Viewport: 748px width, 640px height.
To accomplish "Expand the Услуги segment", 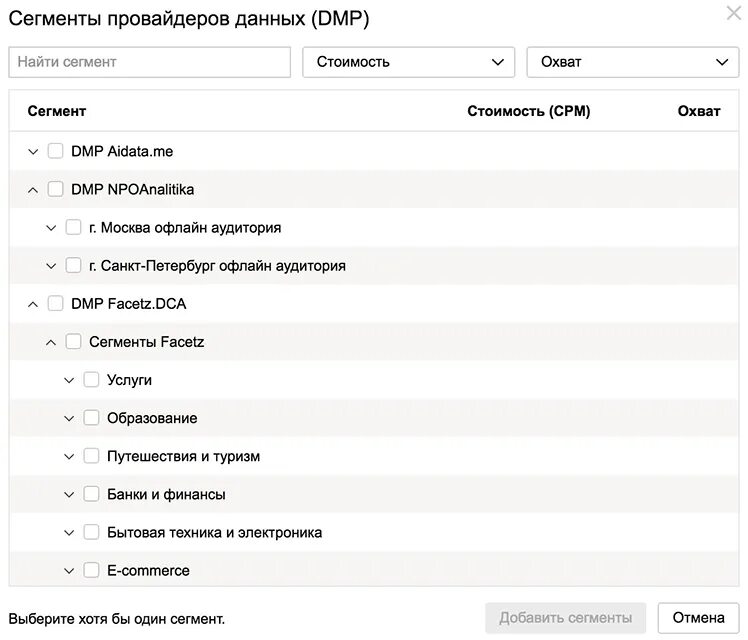I will click(x=69, y=380).
